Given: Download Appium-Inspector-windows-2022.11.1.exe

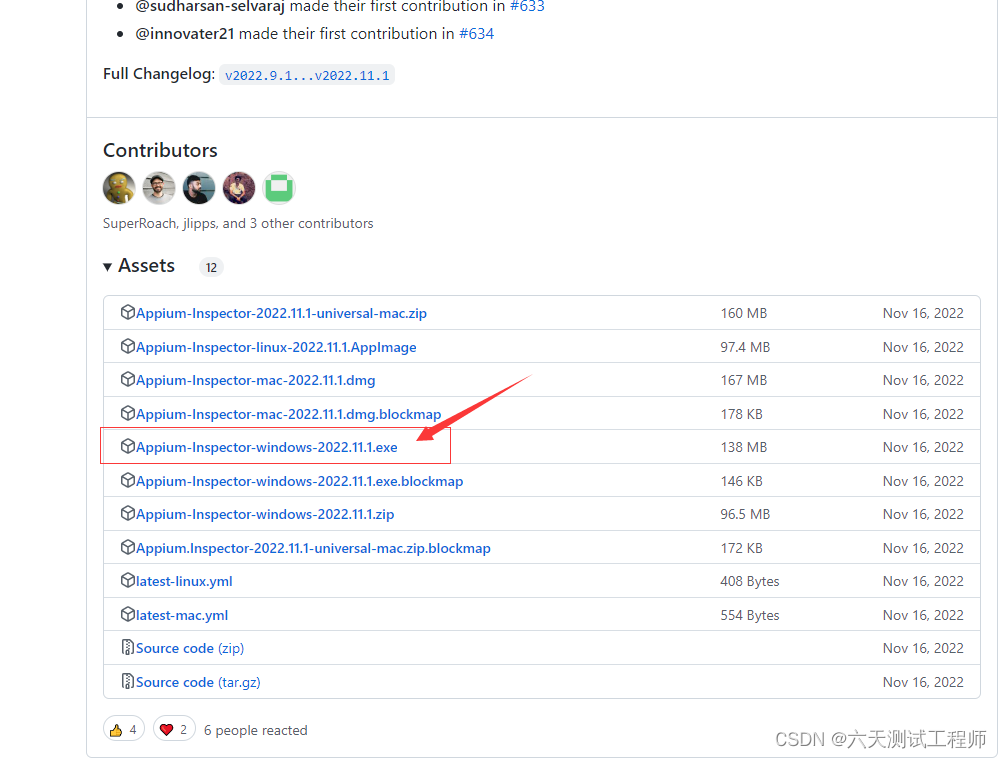Looking at the screenshot, I should pos(266,447).
